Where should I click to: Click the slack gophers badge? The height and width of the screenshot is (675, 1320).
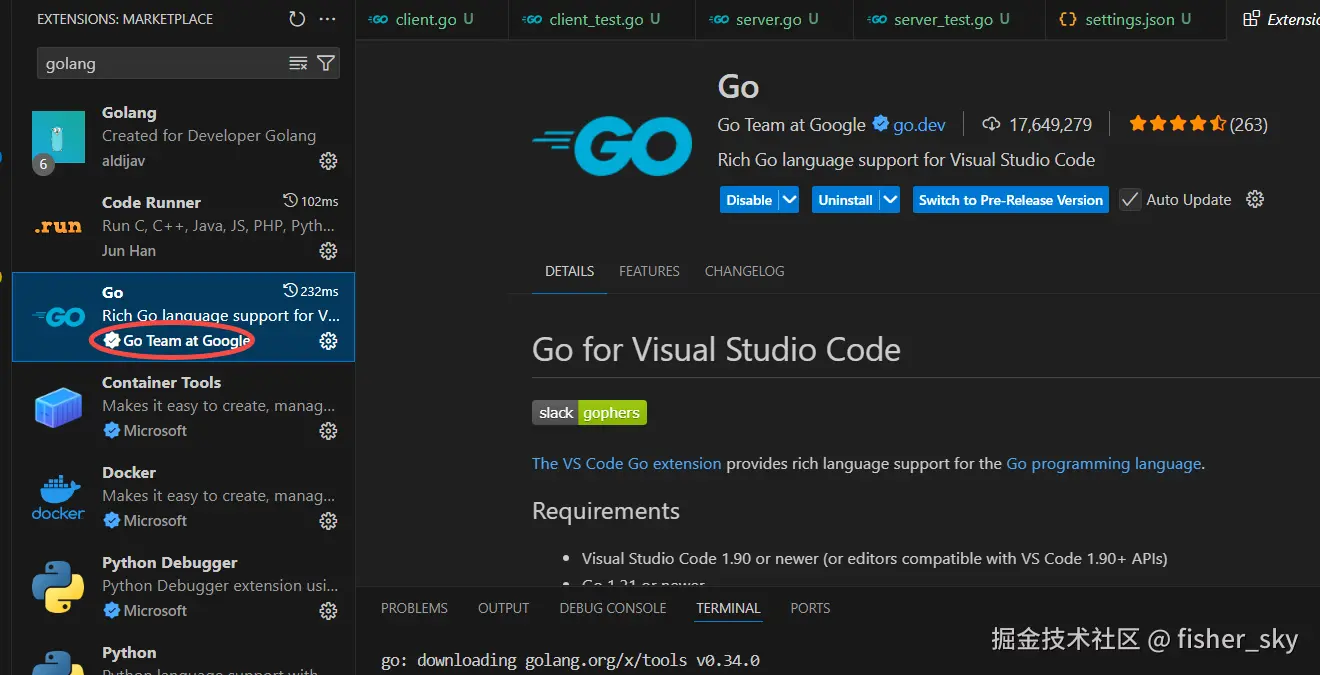[x=589, y=412]
